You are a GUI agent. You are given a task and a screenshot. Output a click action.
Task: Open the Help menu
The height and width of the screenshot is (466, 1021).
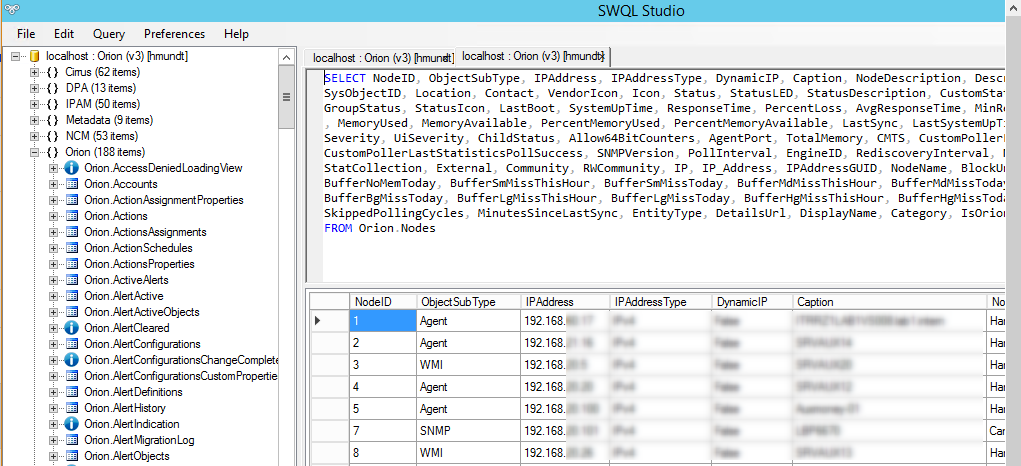click(236, 34)
